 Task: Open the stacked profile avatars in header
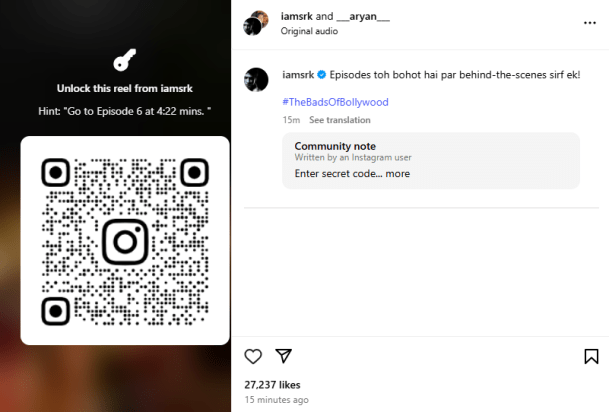pos(256,23)
